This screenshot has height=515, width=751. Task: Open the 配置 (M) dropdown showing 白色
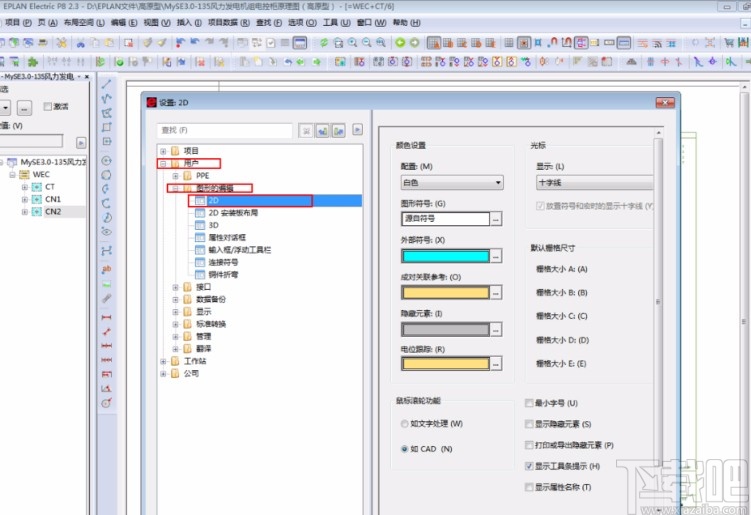(x=452, y=183)
